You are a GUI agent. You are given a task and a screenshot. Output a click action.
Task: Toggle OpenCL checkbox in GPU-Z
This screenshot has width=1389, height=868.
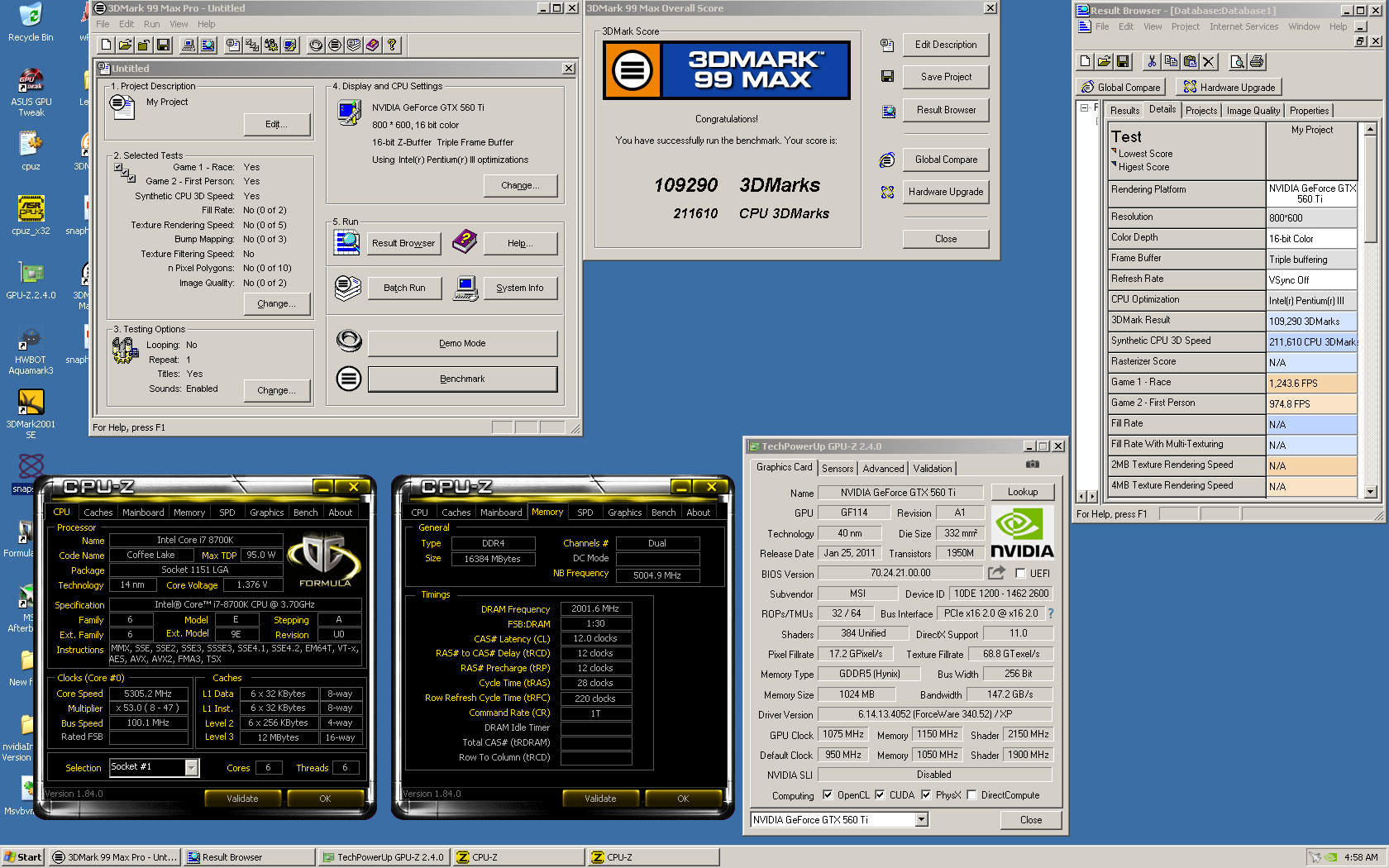click(x=828, y=794)
